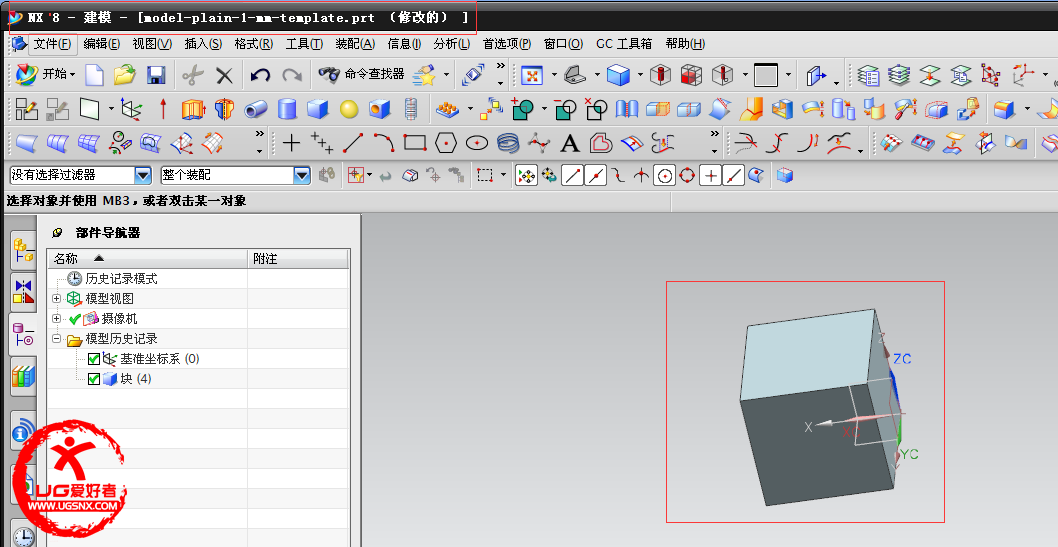Toggle Arc Center snap option
1058x547 pixels.
click(x=665, y=176)
